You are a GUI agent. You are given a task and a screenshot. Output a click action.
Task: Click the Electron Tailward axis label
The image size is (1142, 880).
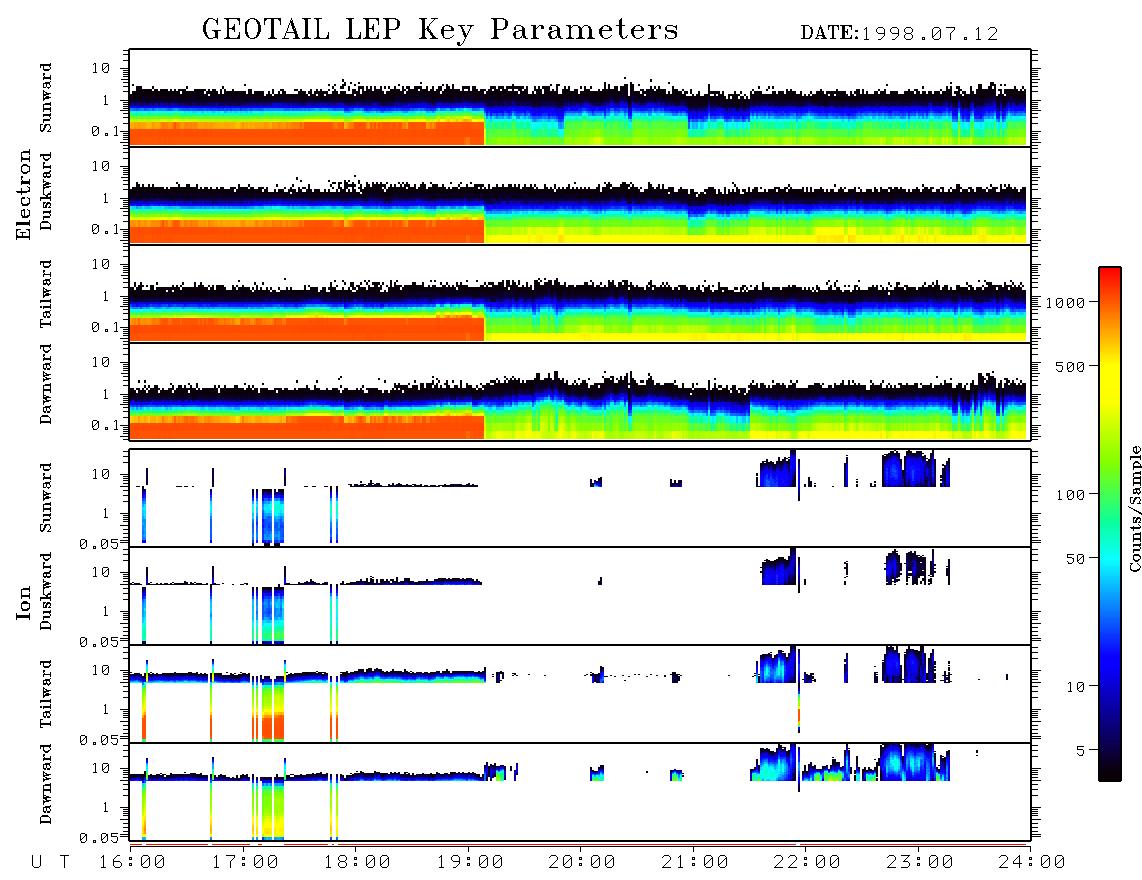[x=46, y=294]
